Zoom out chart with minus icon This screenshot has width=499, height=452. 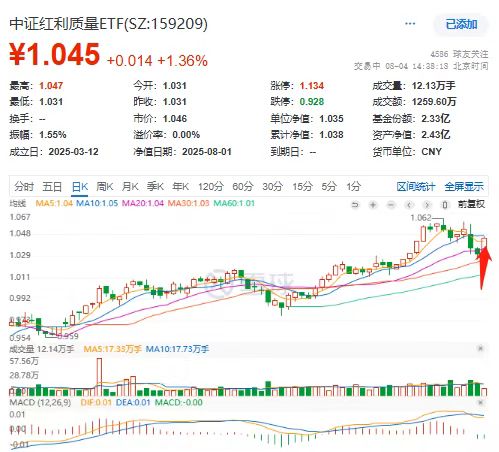click(x=391, y=204)
